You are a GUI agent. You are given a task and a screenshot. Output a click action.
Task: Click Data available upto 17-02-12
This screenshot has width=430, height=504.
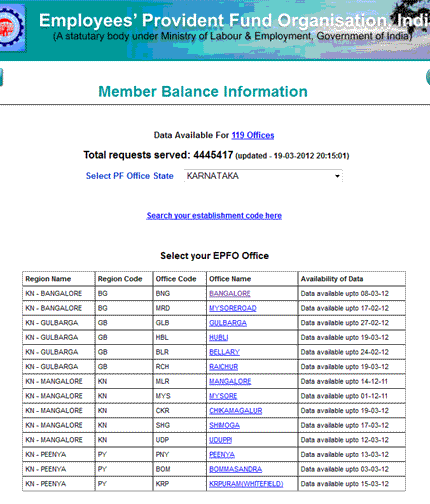[x=344, y=308]
